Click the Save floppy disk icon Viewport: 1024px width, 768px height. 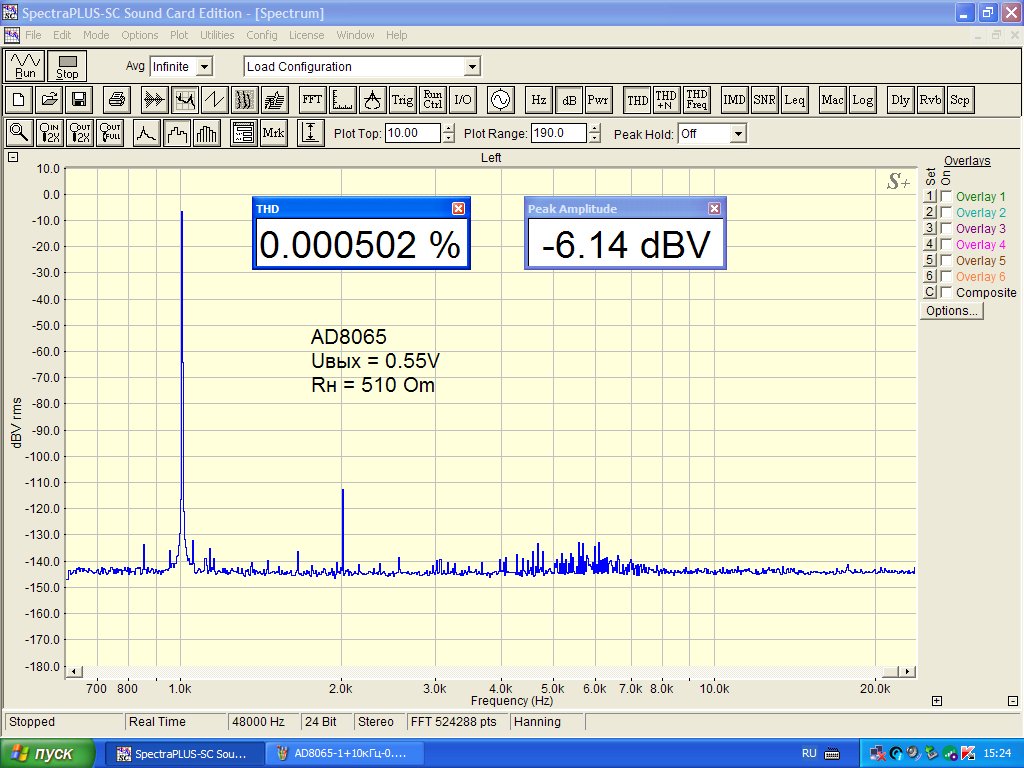click(x=79, y=100)
